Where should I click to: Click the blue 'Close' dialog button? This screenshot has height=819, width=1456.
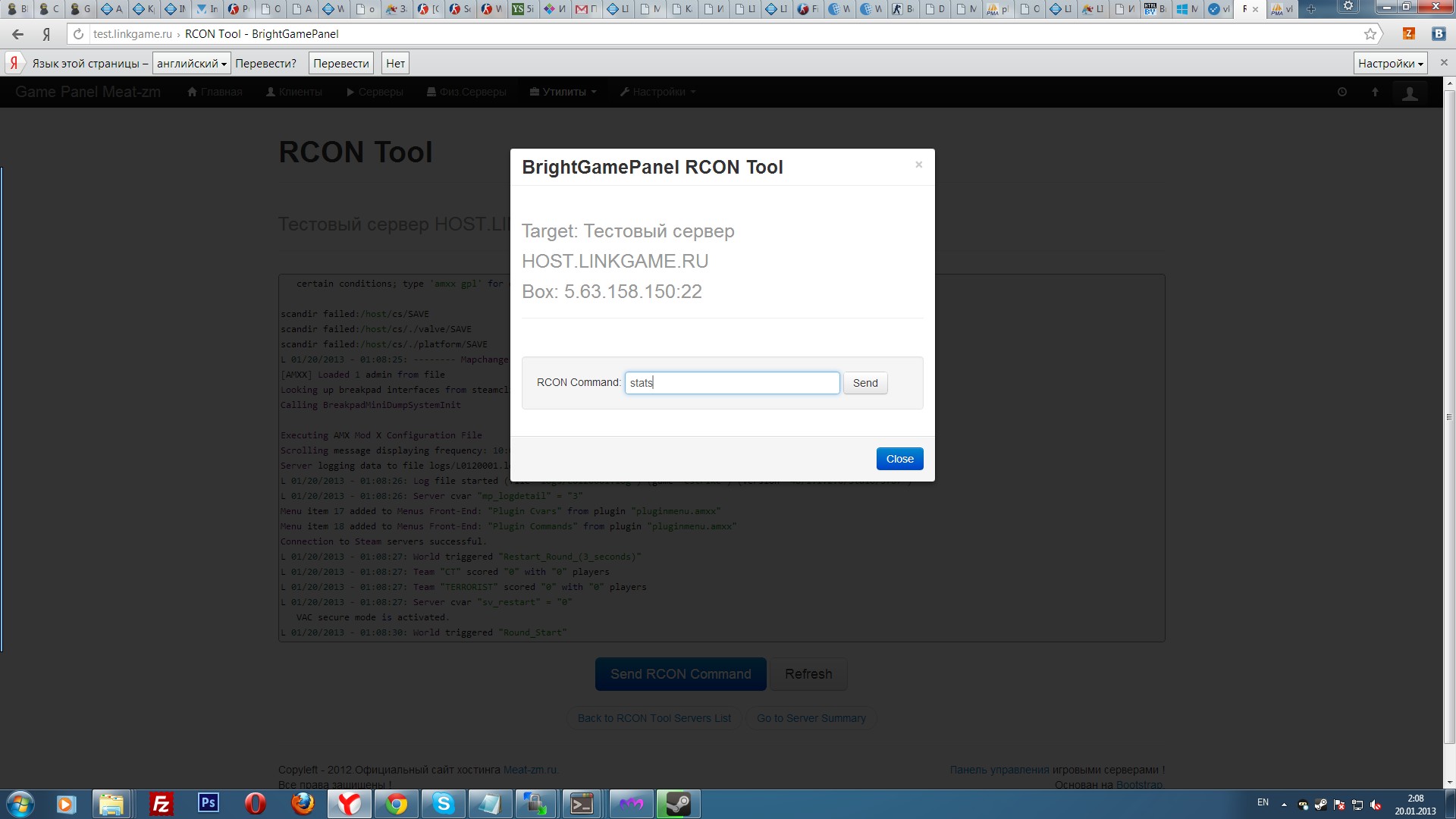click(899, 459)
